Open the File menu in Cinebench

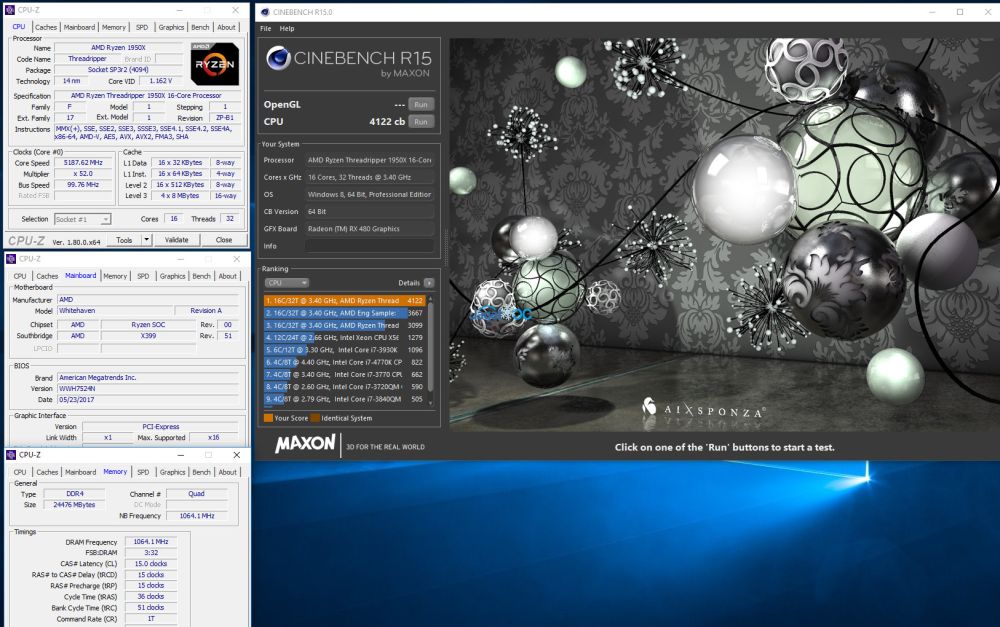[x=265, y=28]
